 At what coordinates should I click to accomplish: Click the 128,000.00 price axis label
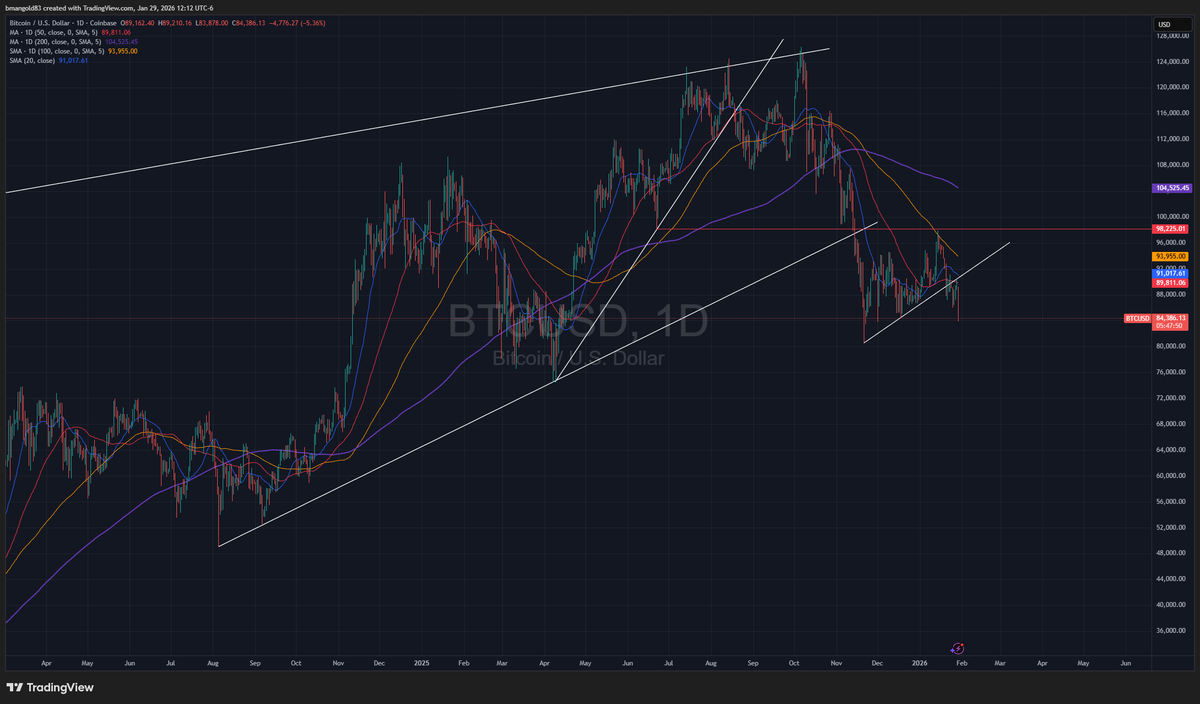pyautogui.click(x=1172, y=36)
